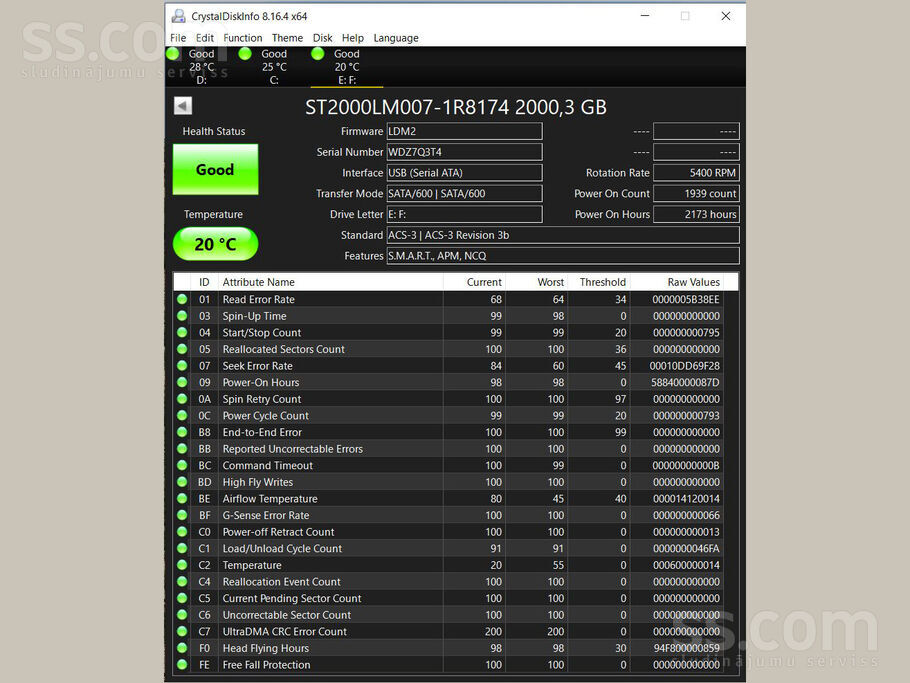Viewport: 910px width, 683px height.
Task: Click raw value 0000005B38EE of Read Error Rate
Action: click(x=685, y=299)
